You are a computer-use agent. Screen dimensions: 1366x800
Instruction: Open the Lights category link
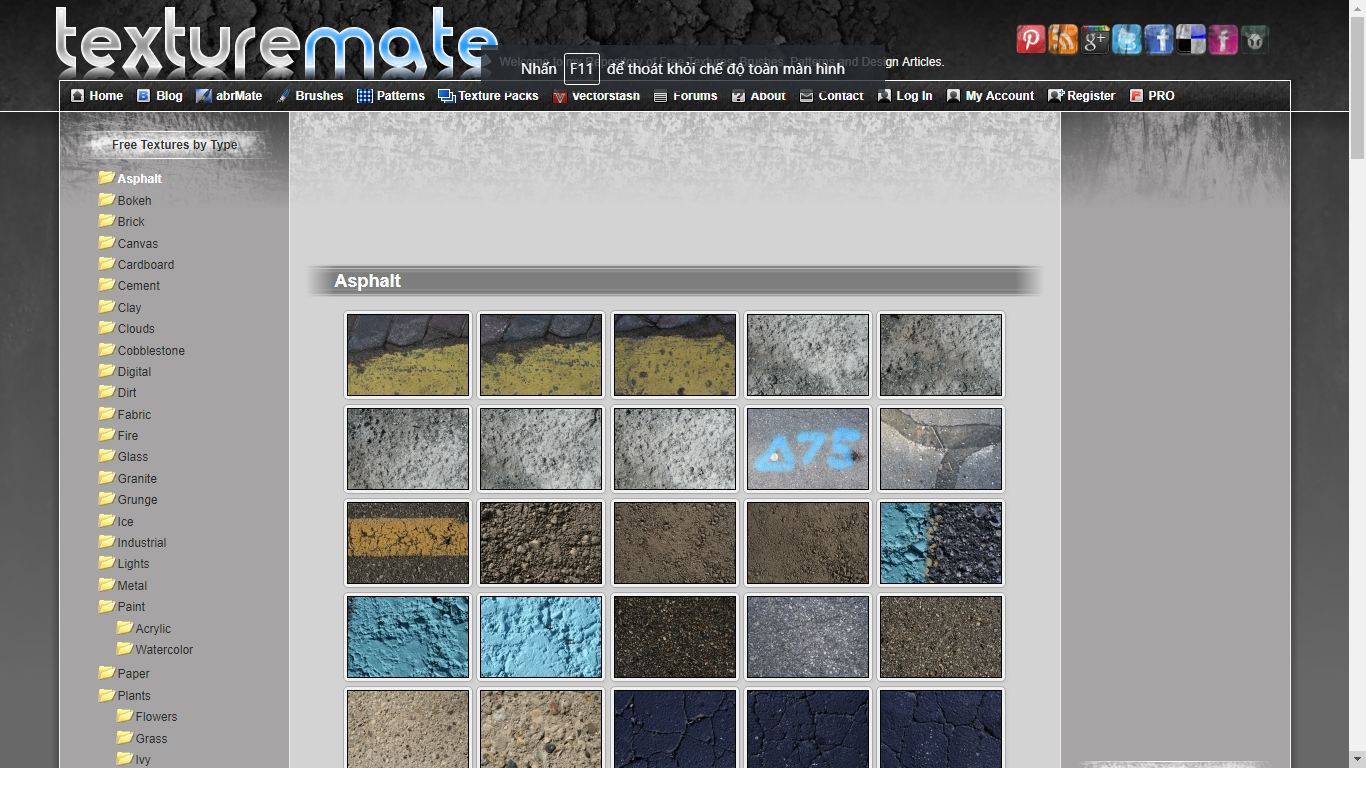coord(133,564)
